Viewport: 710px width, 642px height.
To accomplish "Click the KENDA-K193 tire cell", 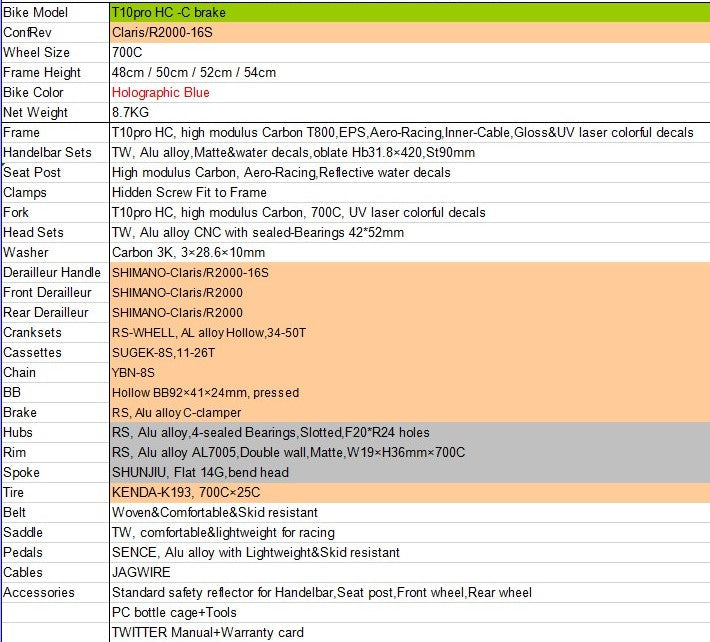I will (410, 493).
